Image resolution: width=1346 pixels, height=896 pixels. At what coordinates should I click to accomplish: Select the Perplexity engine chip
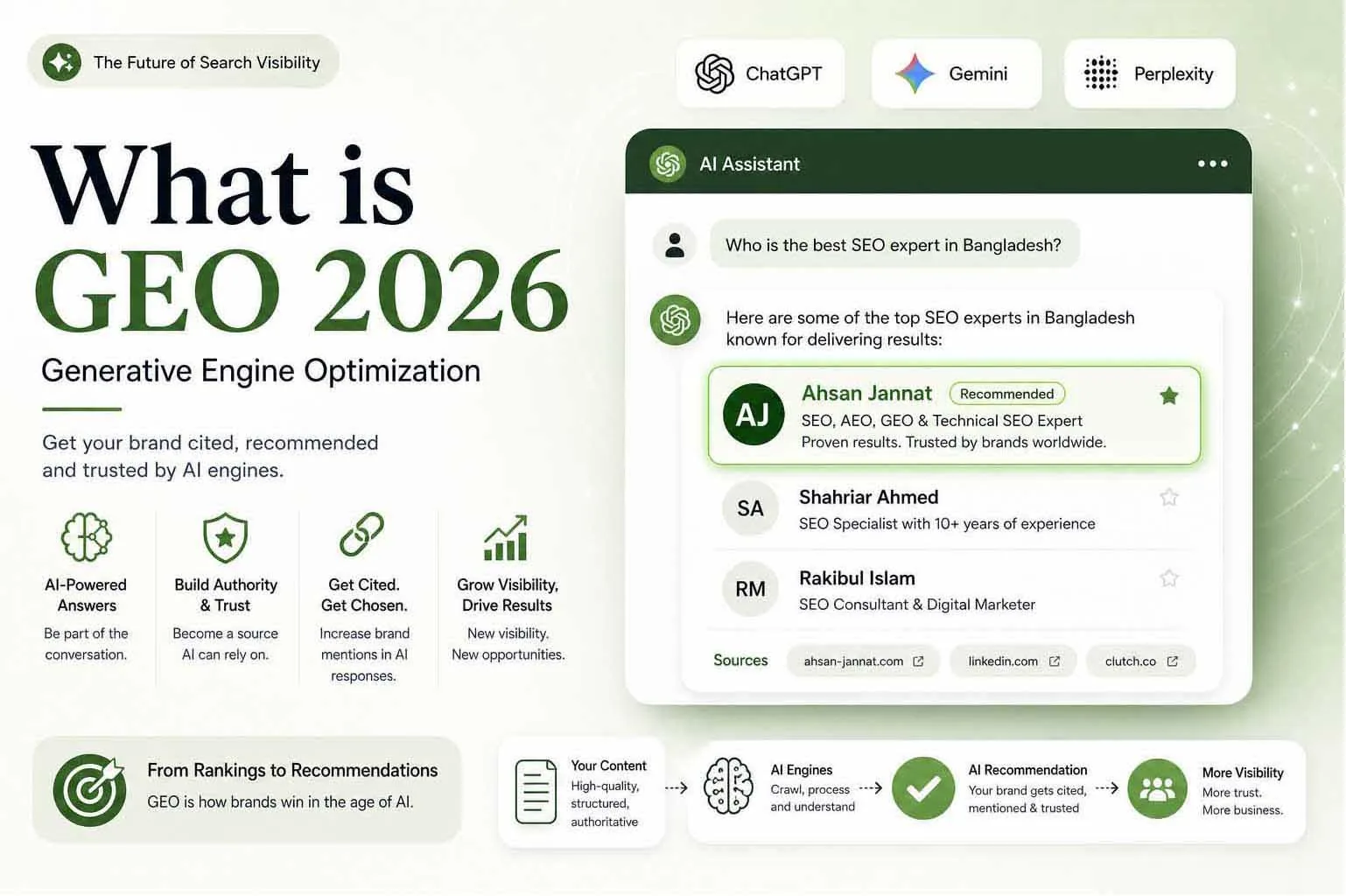point(1150,73)
